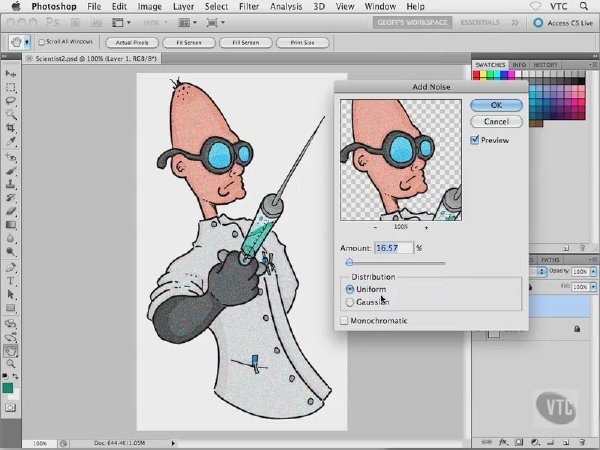Open the status bar info arrow menu

pos(173,443)
